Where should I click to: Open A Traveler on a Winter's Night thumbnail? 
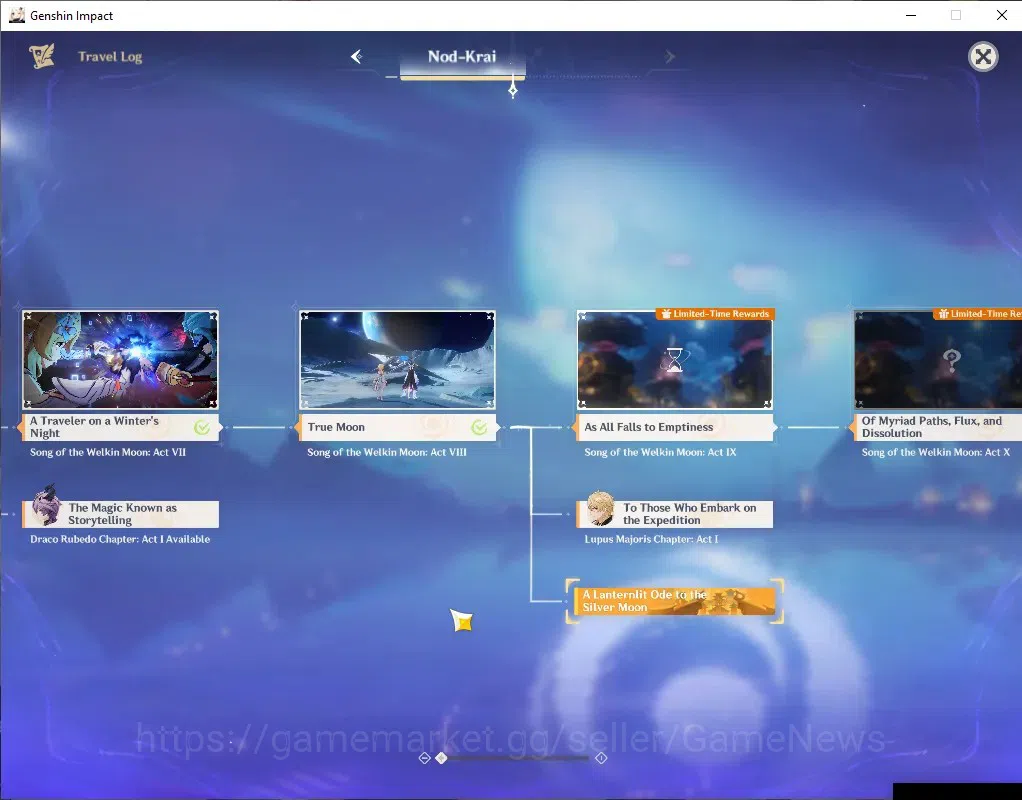[121, 360]
